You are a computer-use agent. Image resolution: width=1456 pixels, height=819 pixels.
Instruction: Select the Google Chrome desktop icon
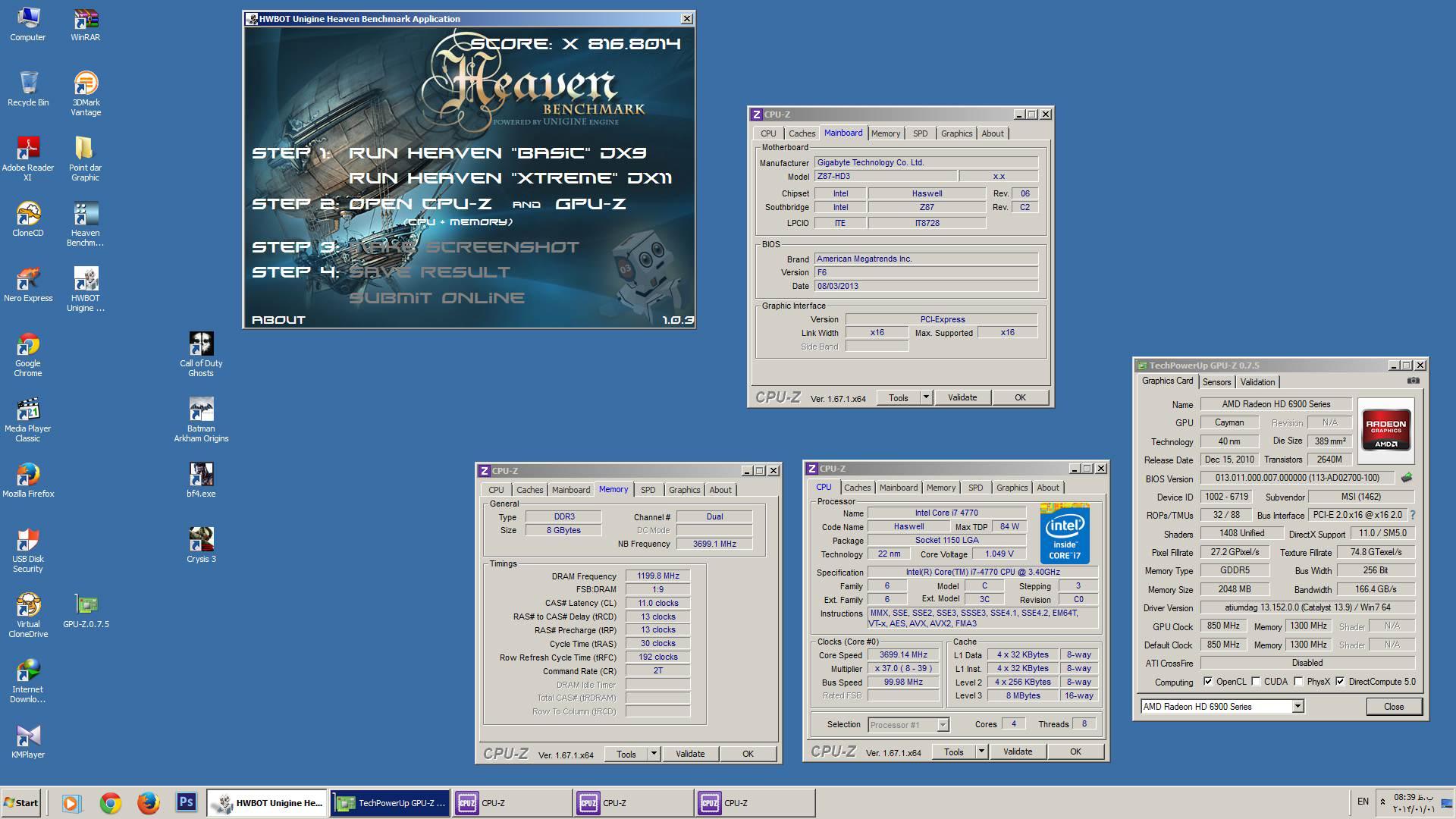click(x=28, y=354)
